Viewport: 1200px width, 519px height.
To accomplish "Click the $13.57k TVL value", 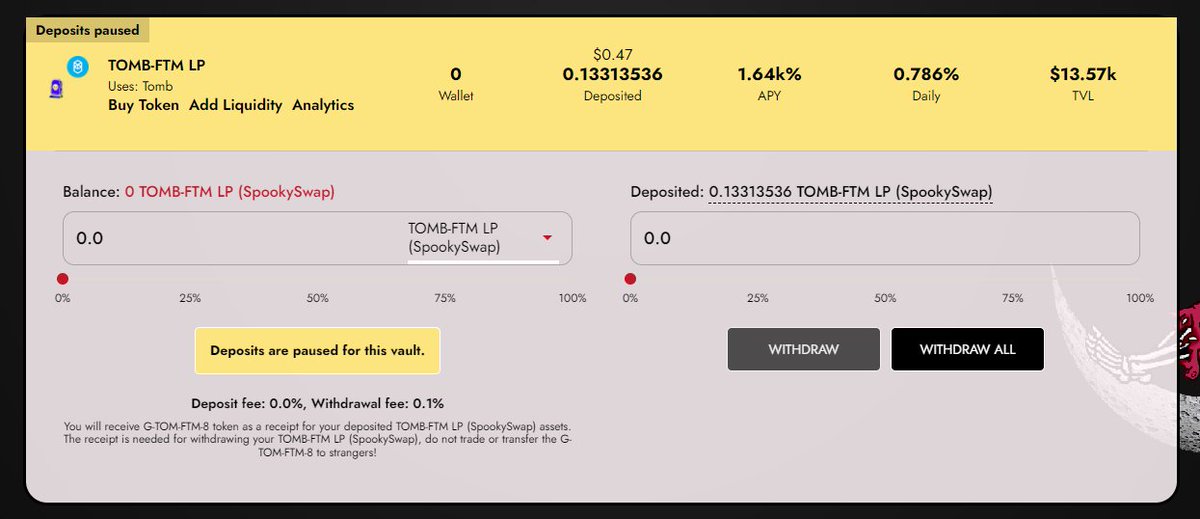I will click(1082, 74).
